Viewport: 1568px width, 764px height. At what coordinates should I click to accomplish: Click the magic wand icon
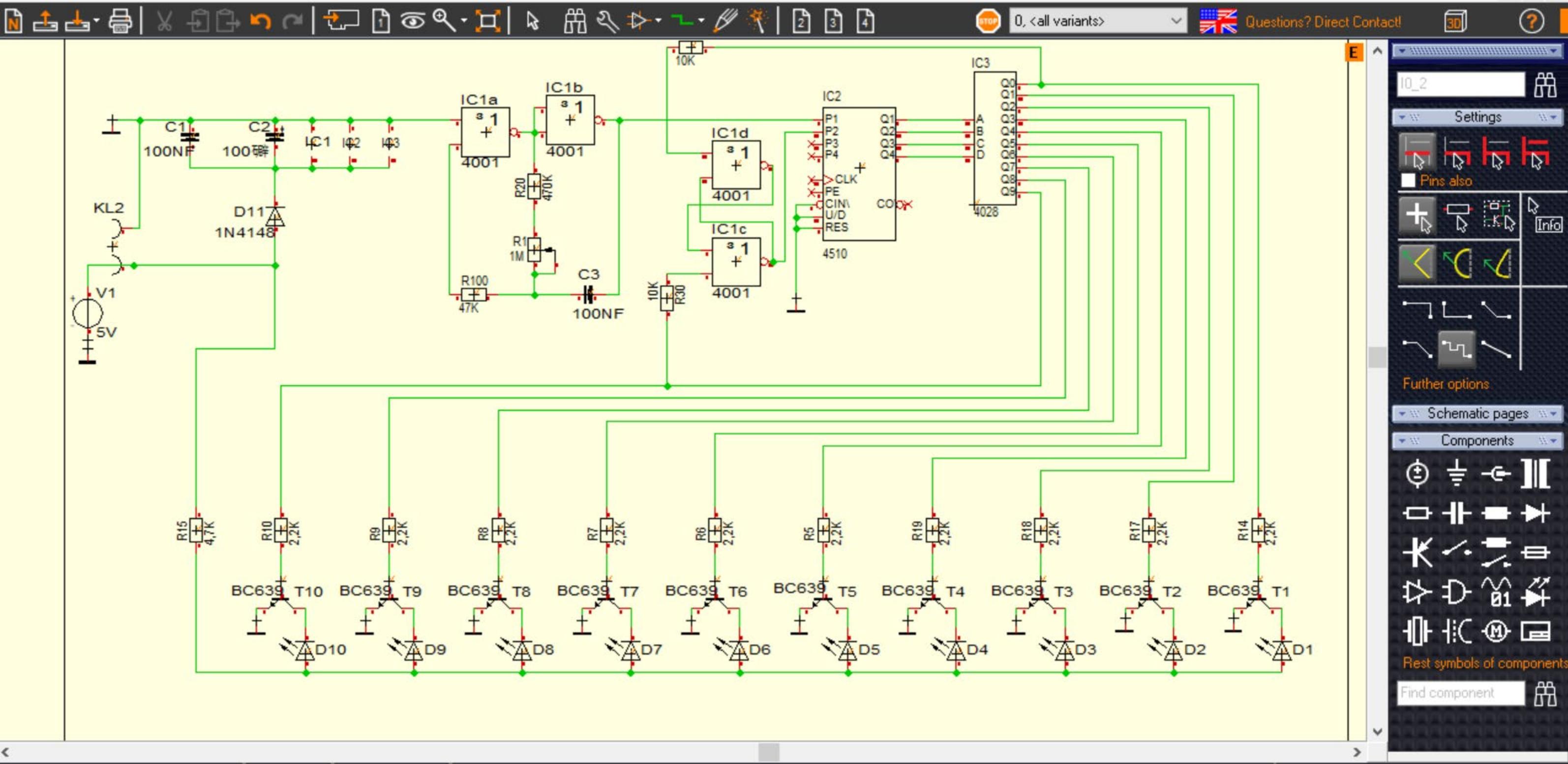[x=757, y=21]
